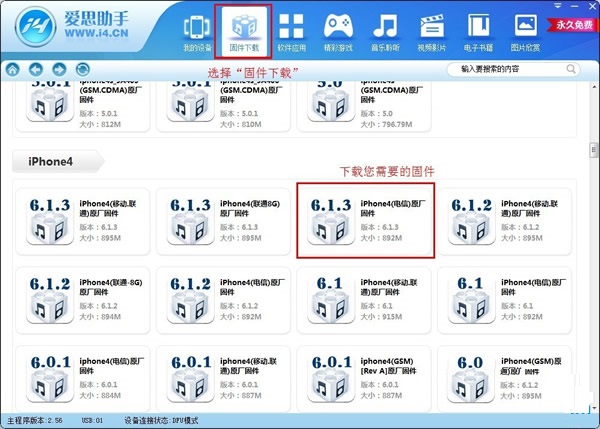
Task: Click the scrollbar down arrow
Action: 594,407
